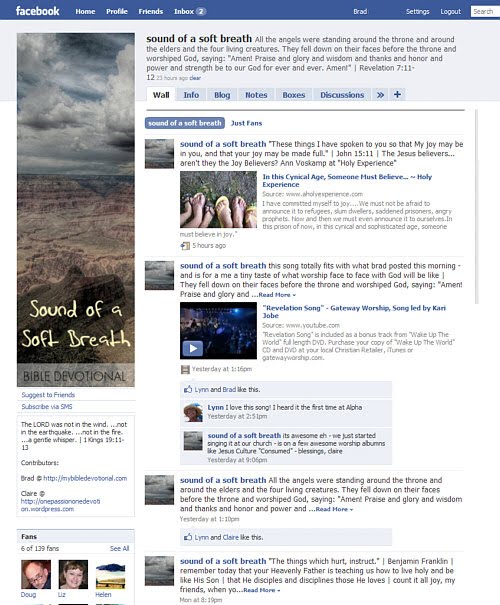The image size is (500, 605).
Task: Open Friends in the top navigation
Action: tap(150, 12)
